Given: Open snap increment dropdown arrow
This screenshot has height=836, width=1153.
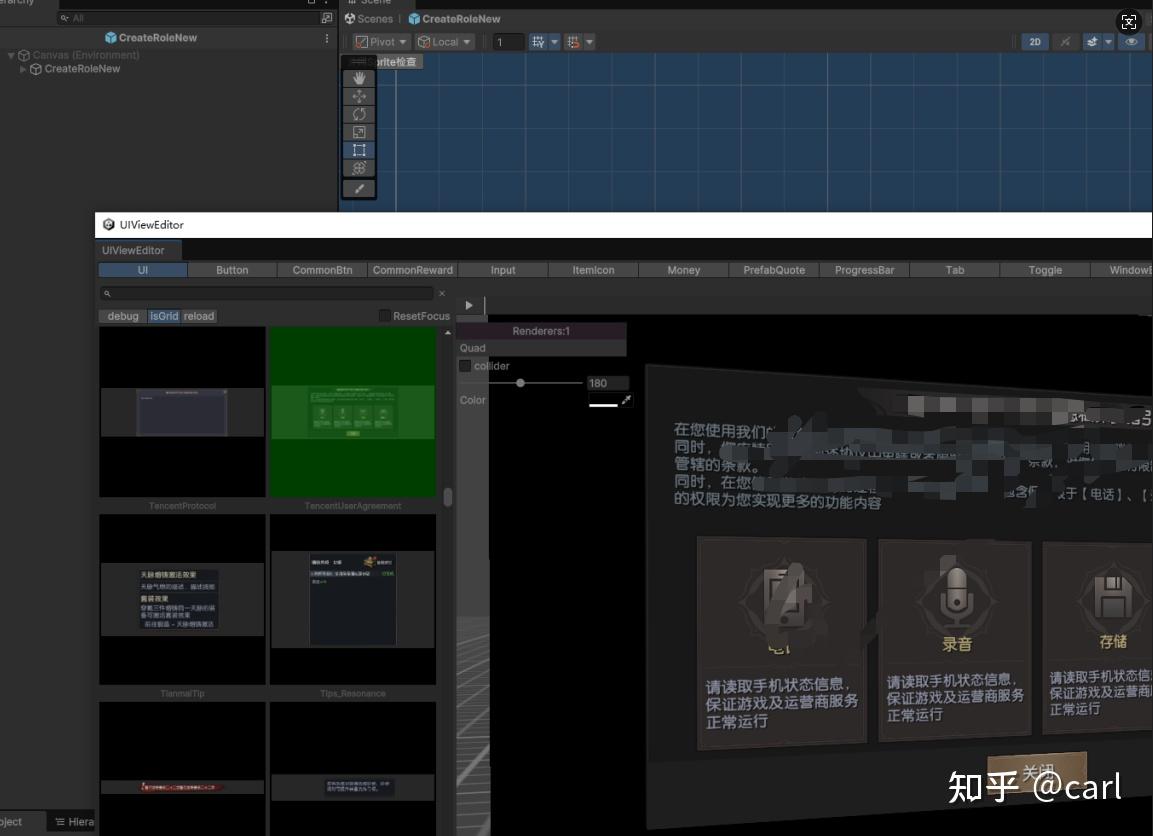Looking at the screenshot, I should point(590,42).
